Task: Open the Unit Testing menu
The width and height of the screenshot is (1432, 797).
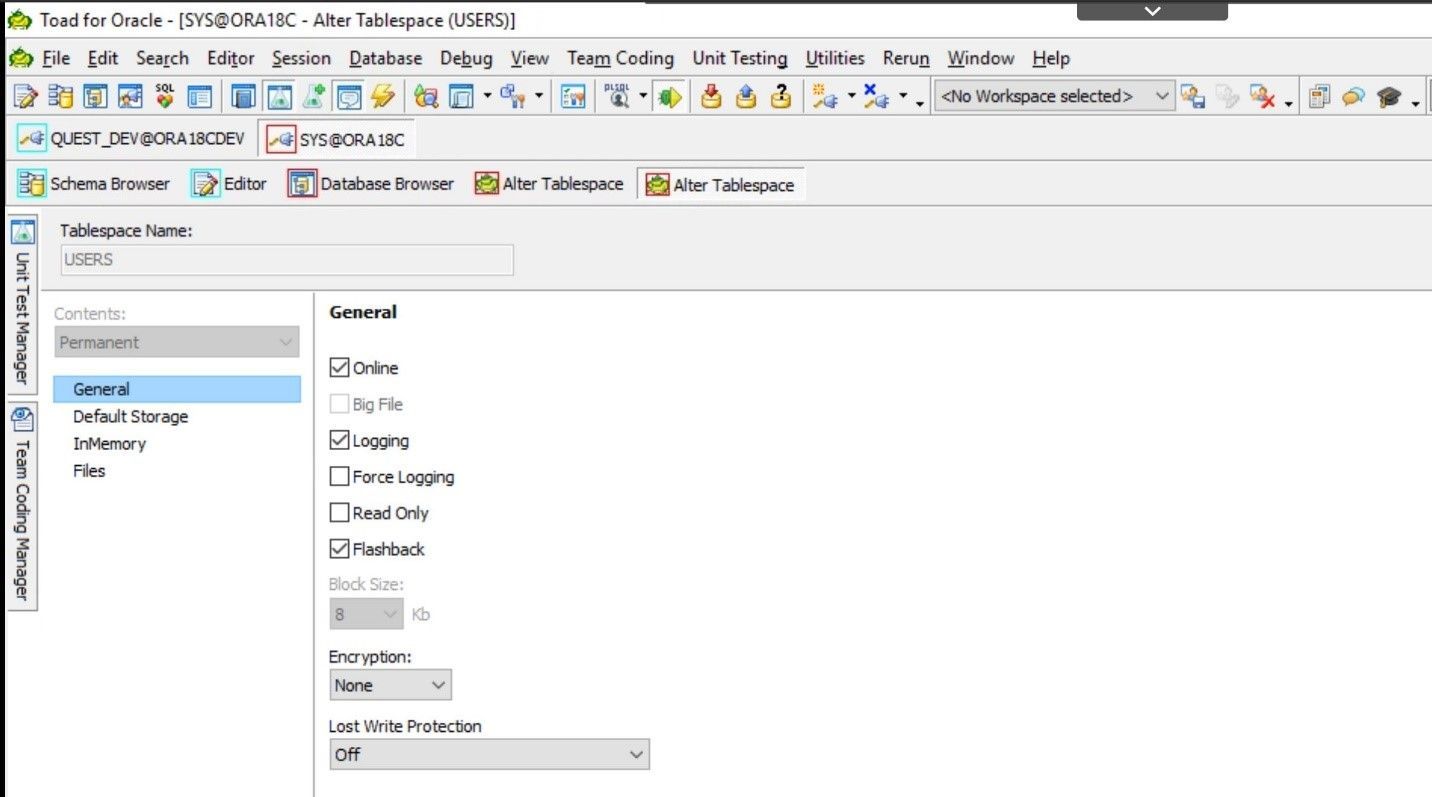Action: [739, 59]
